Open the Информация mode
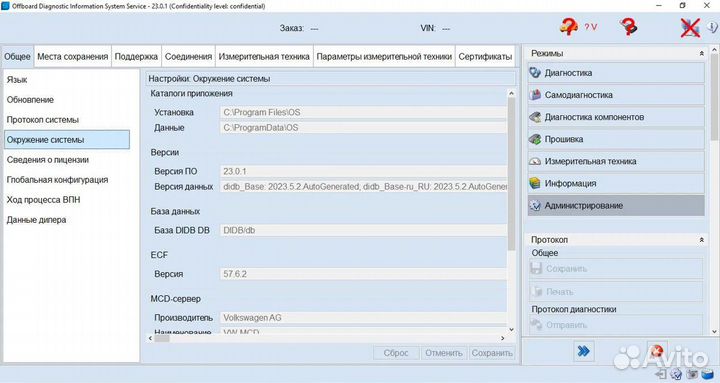The height and width of the screenshot is (383, 720). click(616, 183)
